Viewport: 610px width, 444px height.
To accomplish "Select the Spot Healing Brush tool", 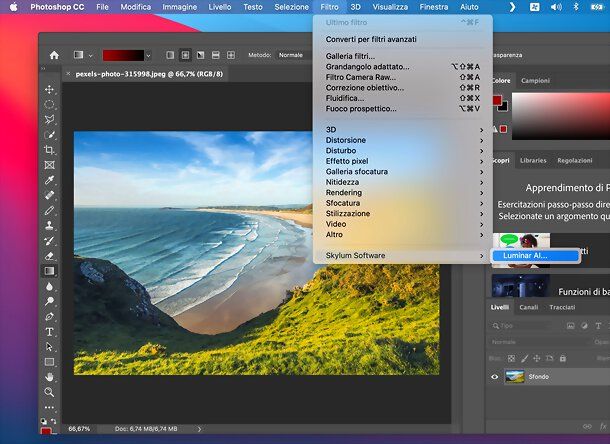I will coord(49,195).
